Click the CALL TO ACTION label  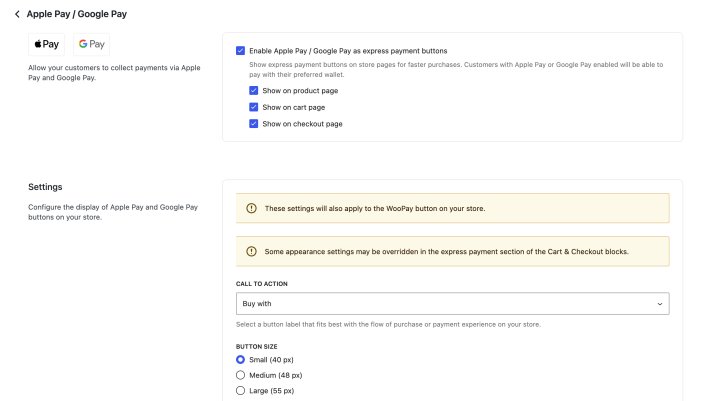click(262, 284)
